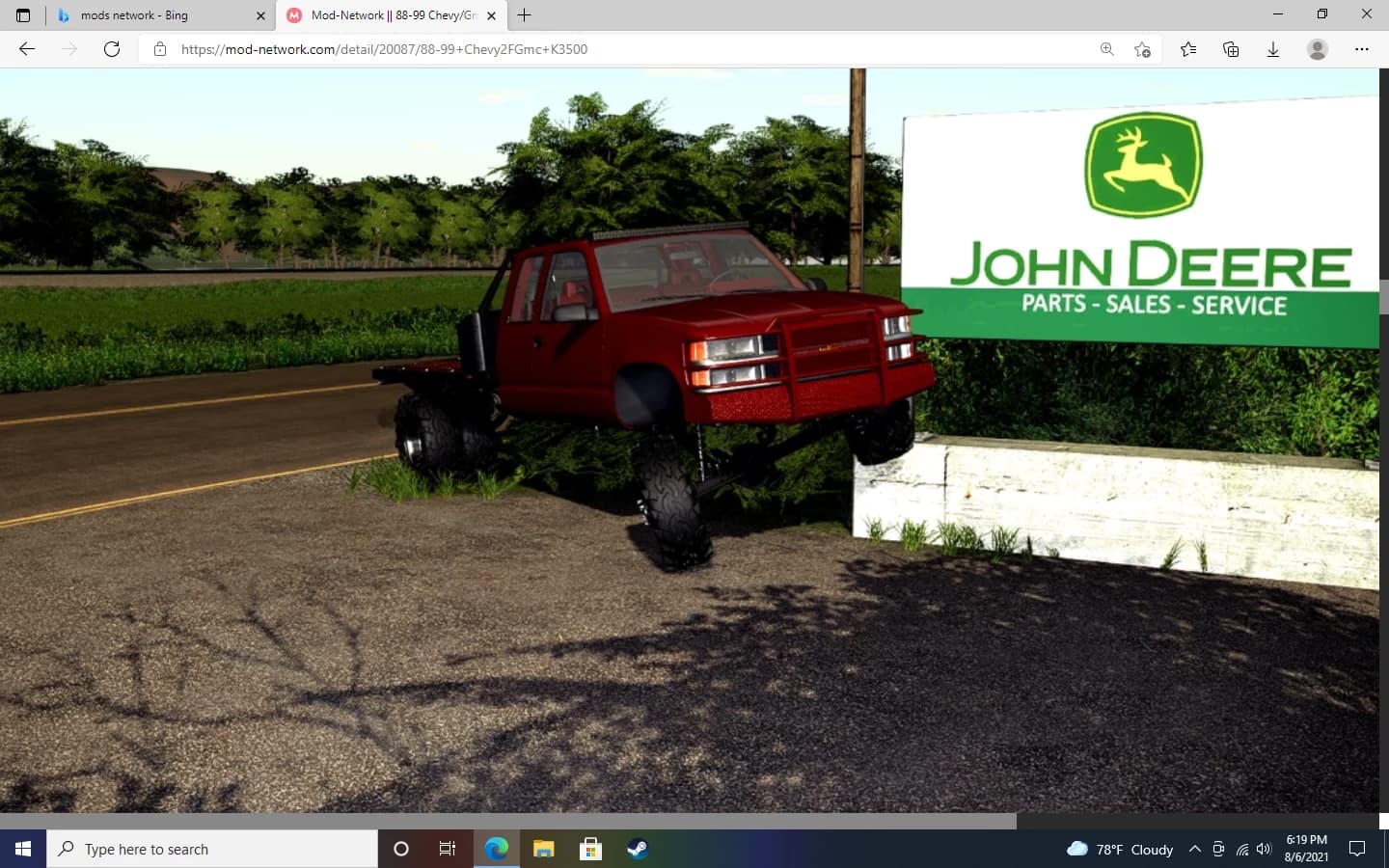Open network connection settings
This screenshot has height=868, width=1389.
(x=1241, y=849)
